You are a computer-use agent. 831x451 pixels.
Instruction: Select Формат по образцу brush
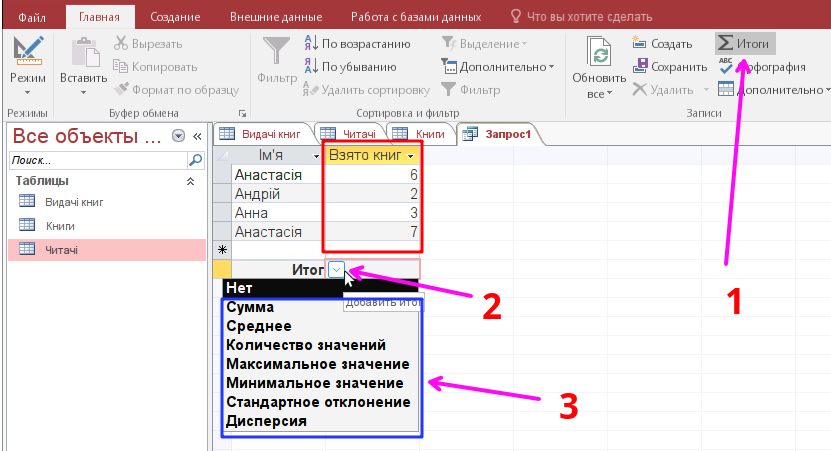[176, 90]
